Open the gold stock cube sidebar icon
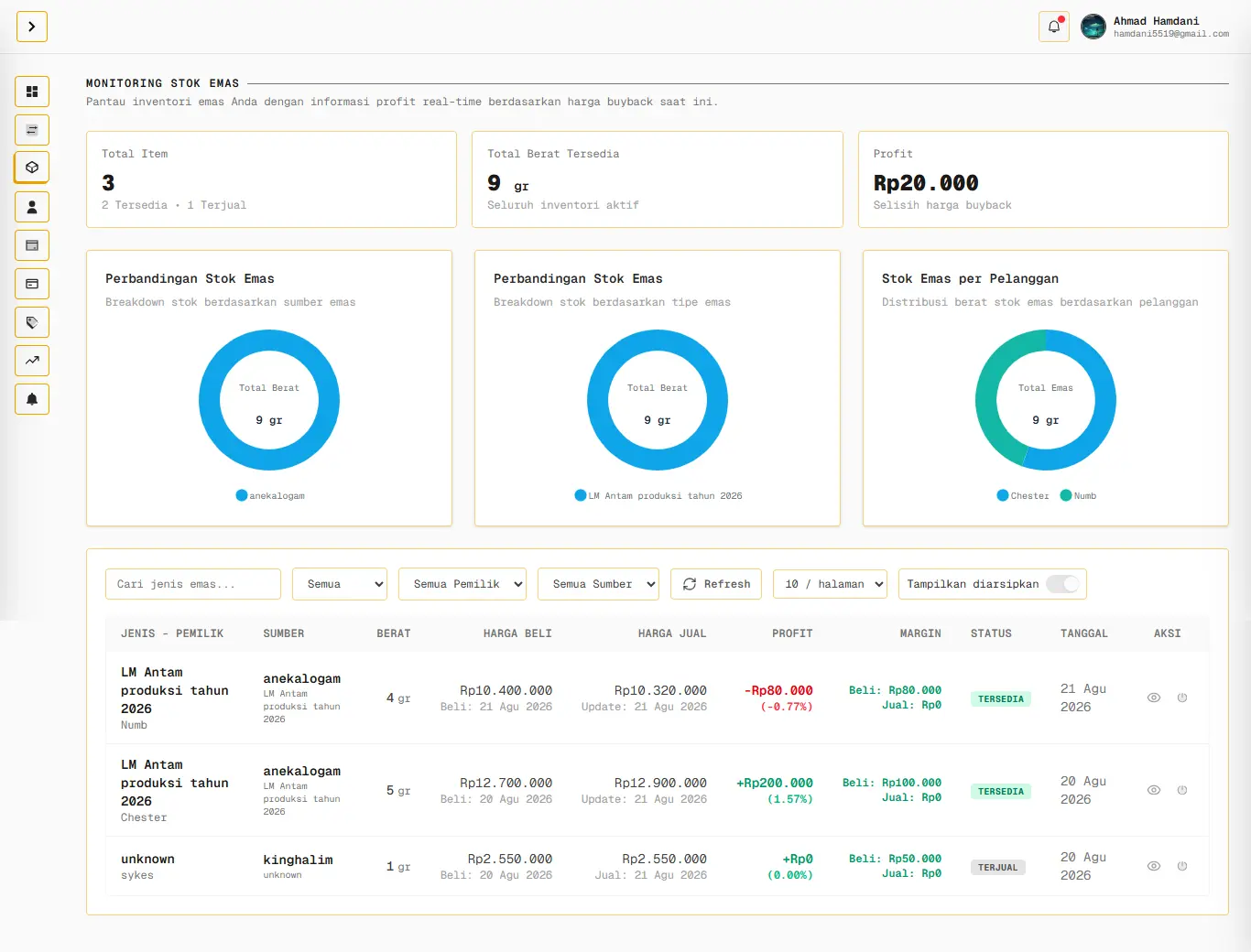Image resolution: width=1251 pixels, height=952 pixels. click(x=32, y=168)
